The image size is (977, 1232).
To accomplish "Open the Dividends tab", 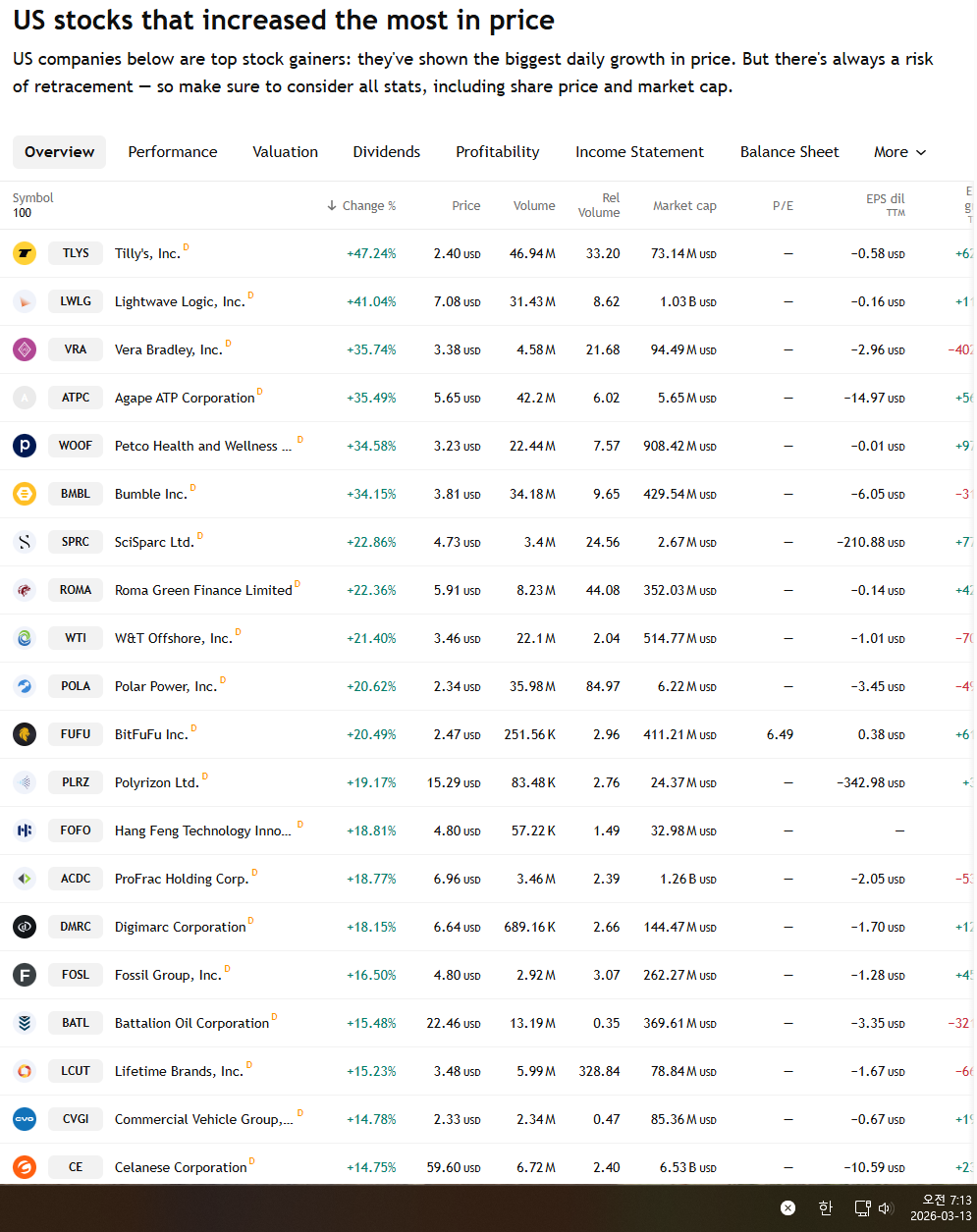I will coord(387,152).
